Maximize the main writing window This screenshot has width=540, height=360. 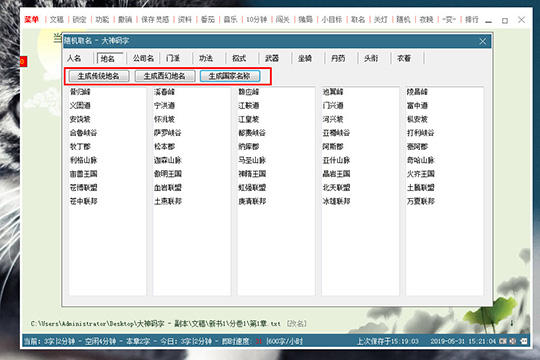(x=505, y=21)
